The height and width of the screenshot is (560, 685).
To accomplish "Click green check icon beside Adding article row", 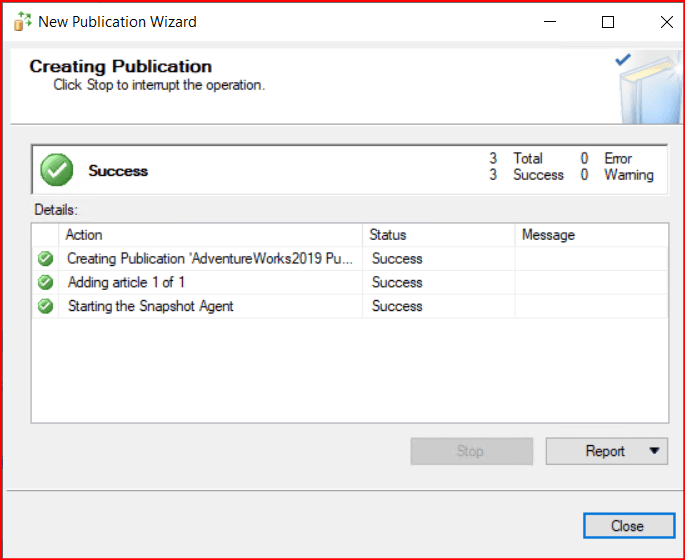I will pos(45,283).
